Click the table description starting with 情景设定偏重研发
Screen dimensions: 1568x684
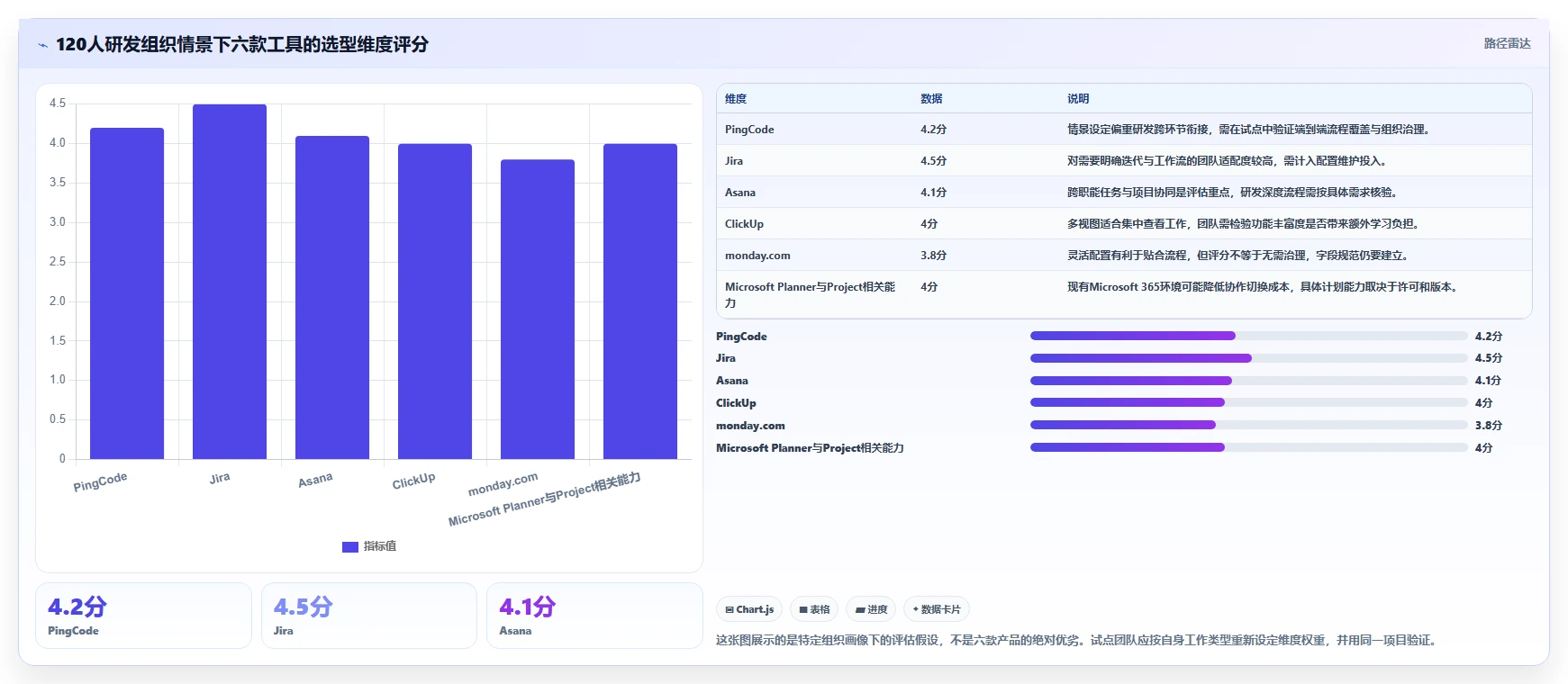(1248, 130)
